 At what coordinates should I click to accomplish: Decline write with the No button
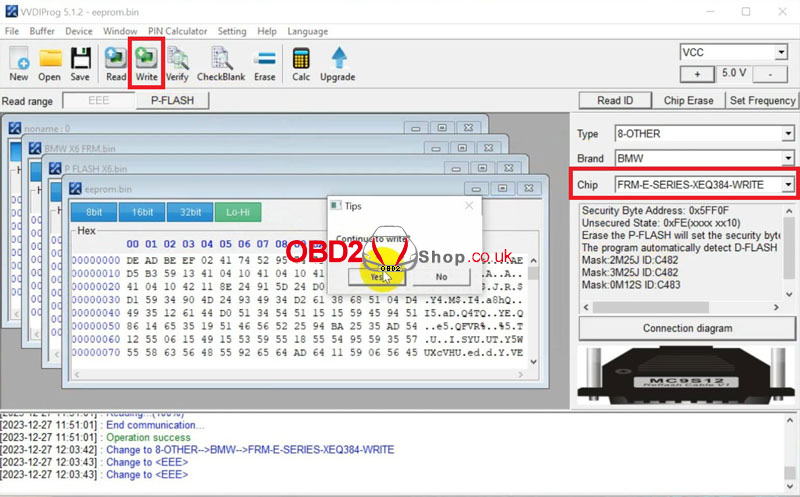tap(441, 277)
